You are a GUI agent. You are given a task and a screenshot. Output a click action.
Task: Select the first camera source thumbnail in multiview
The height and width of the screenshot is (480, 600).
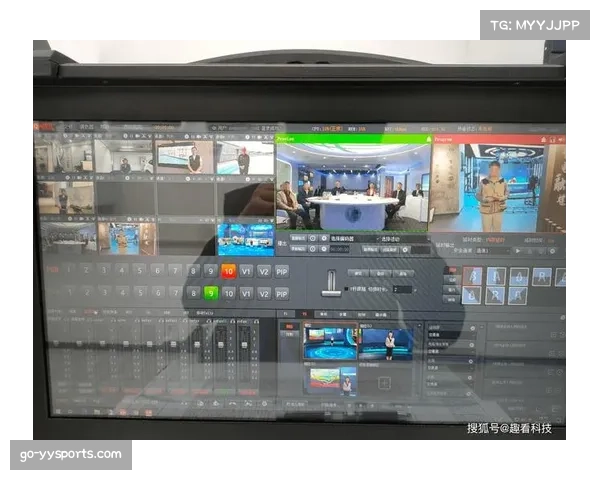pyautogui.click(x=63, y=157)
